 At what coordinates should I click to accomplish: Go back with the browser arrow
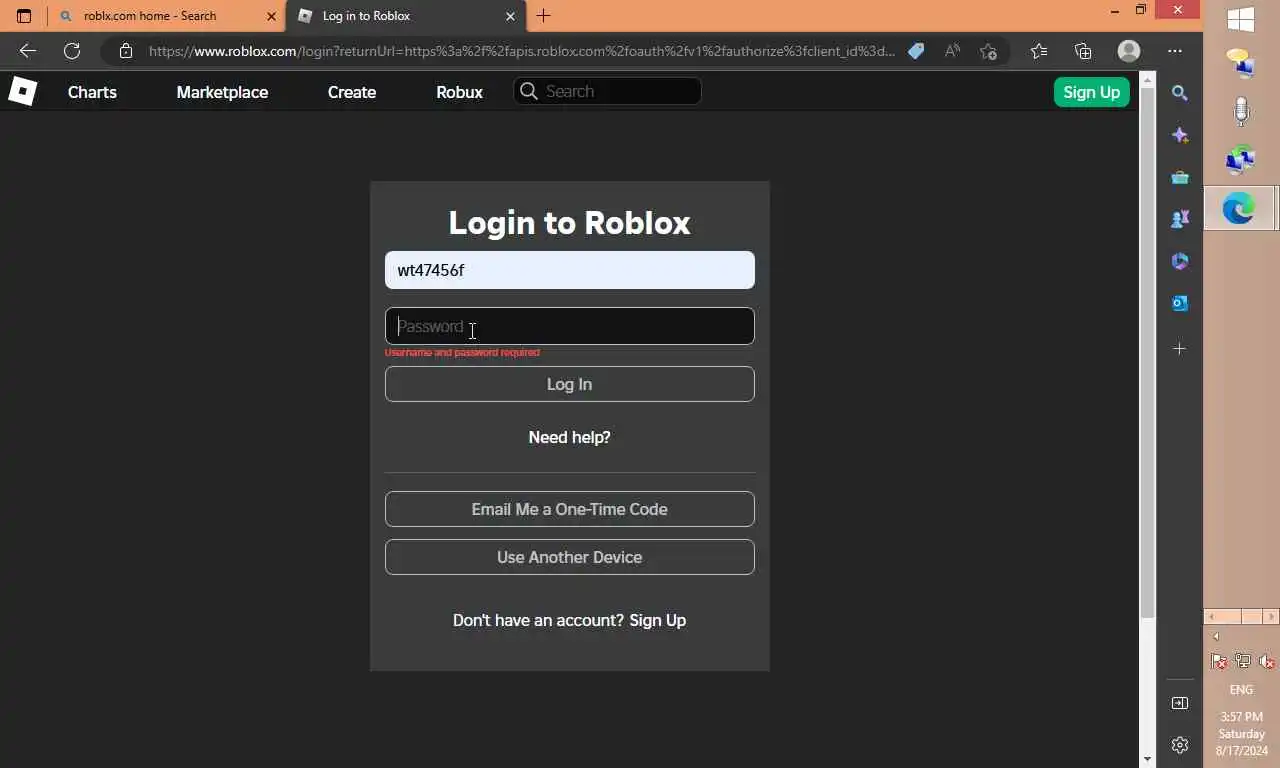pyautogui.click(x=28, y=51)
